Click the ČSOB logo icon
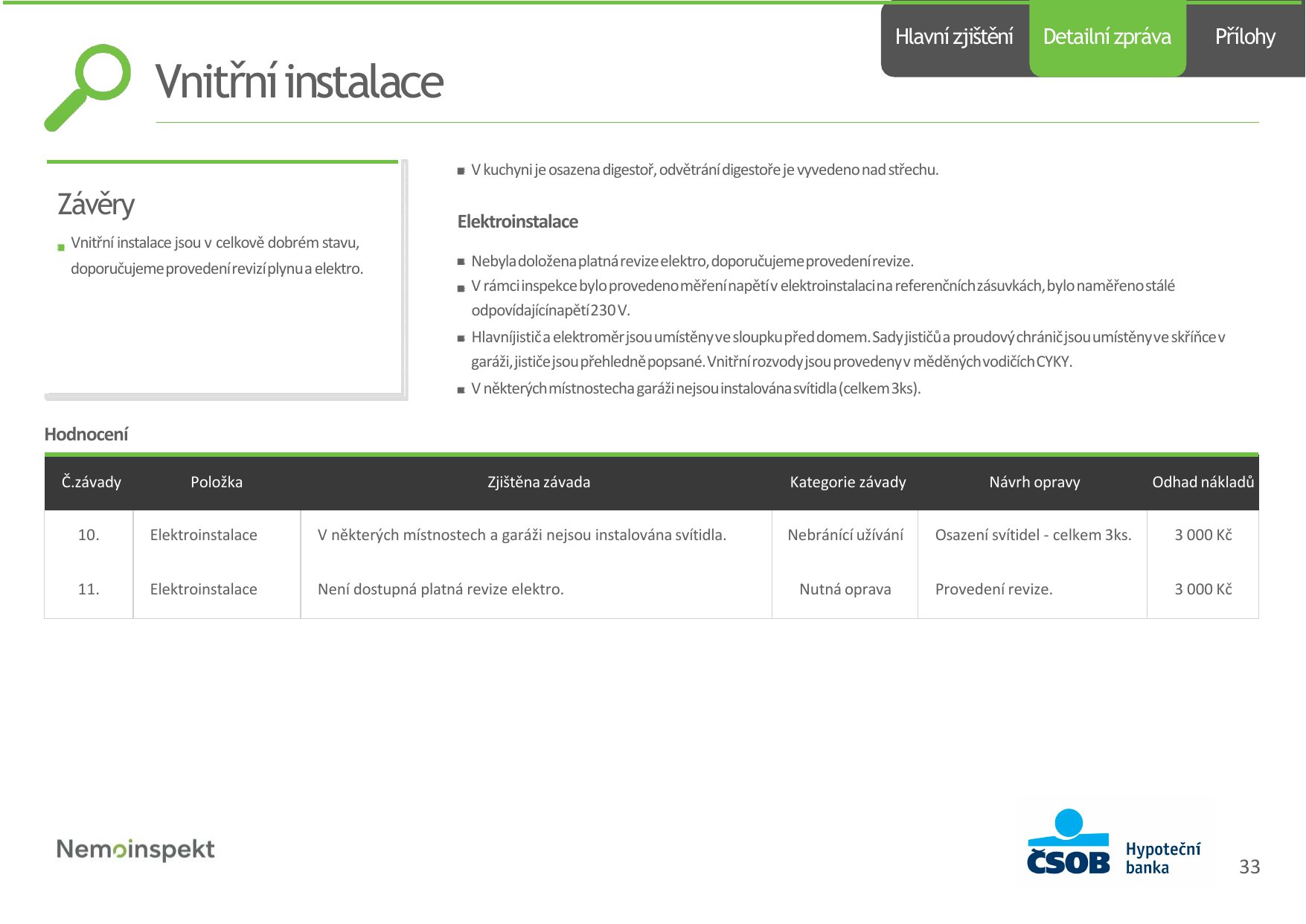1306x924 pixels. 1068,841
